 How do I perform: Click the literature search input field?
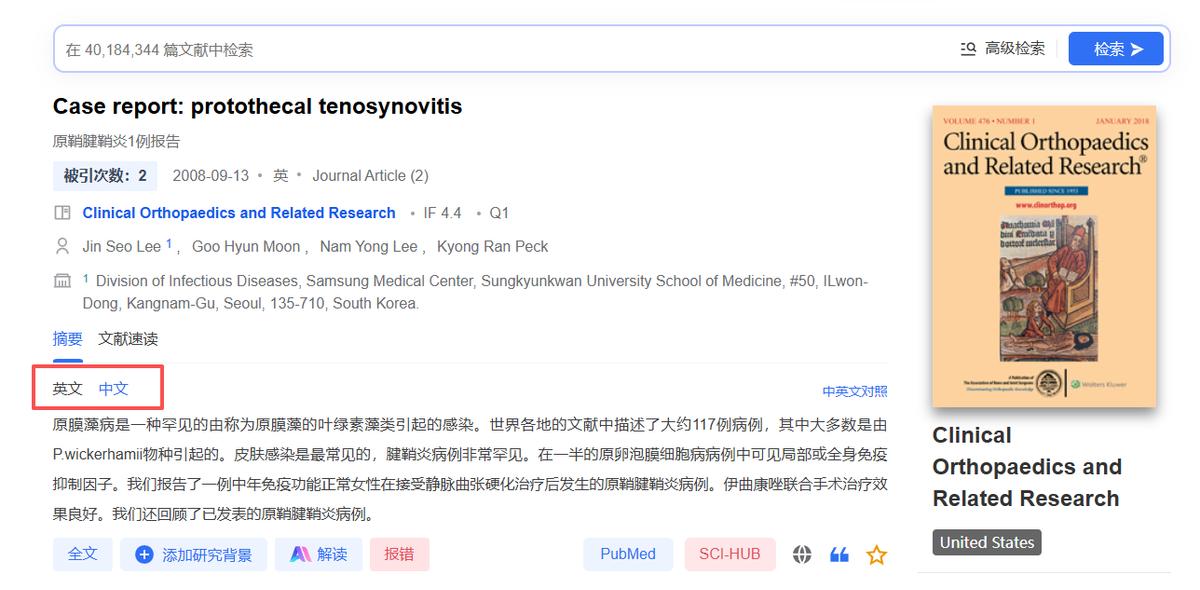[400, 47]
